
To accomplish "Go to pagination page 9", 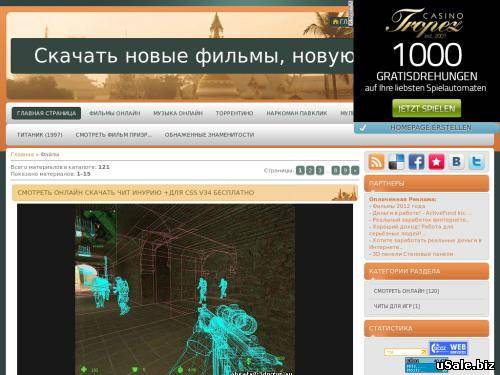I will pos(345,170).
